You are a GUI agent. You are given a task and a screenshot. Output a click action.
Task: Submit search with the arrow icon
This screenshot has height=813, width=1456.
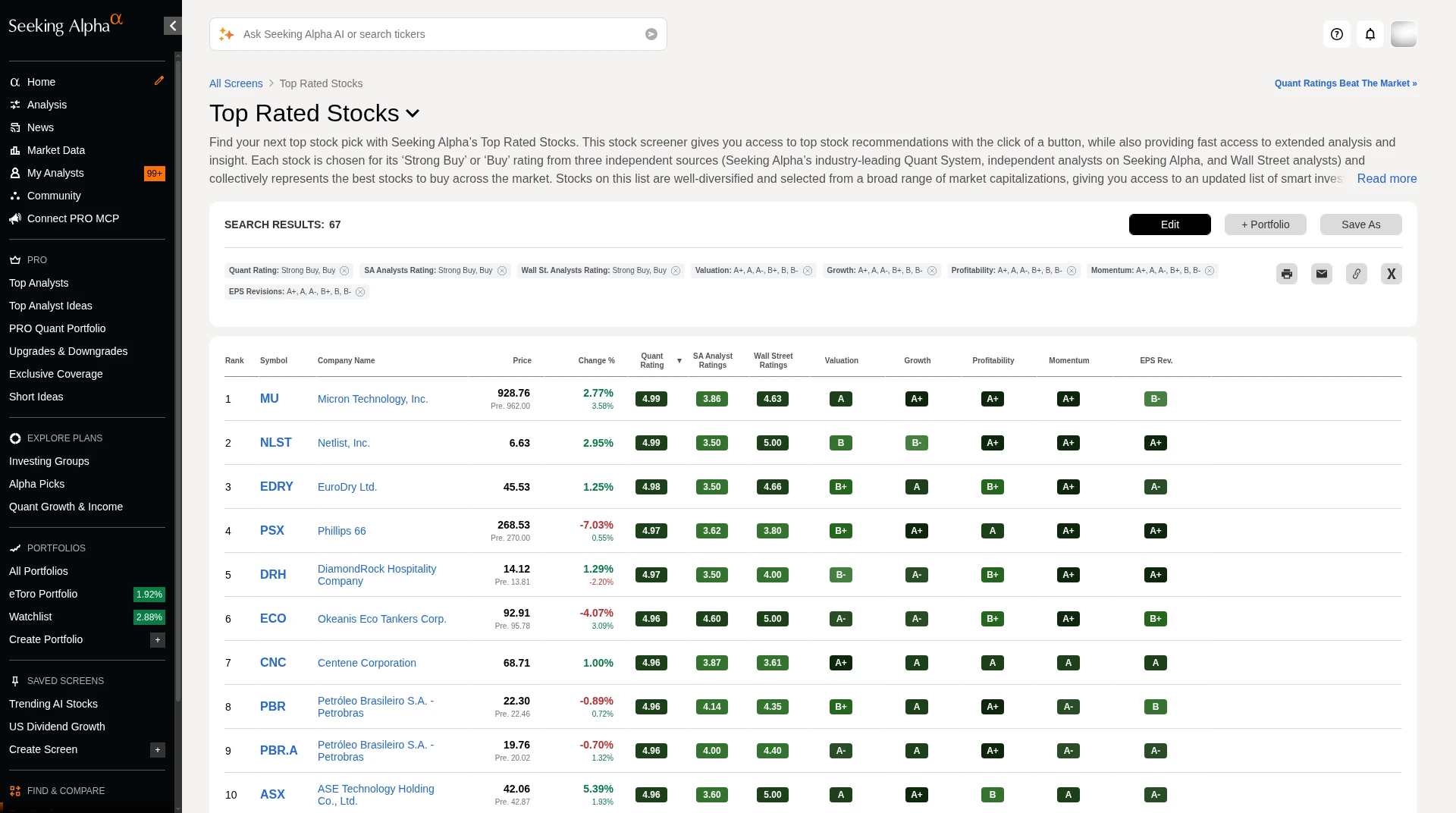(651, 34)
